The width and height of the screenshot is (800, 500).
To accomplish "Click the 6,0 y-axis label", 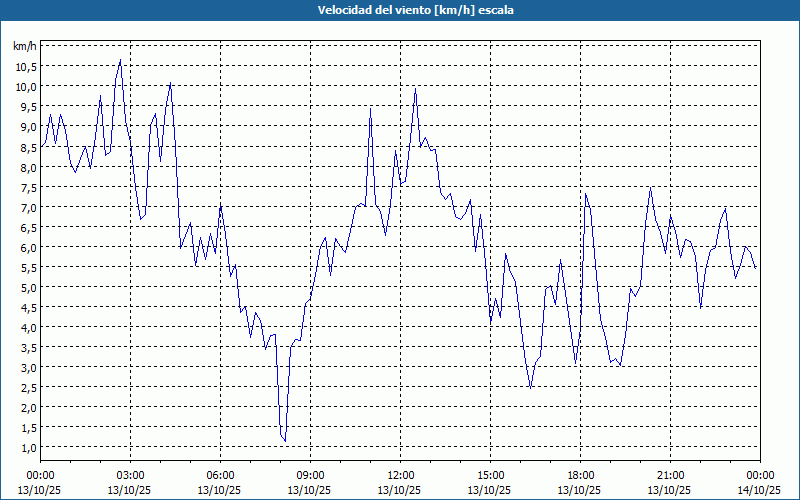I will [x=26, y=247].
